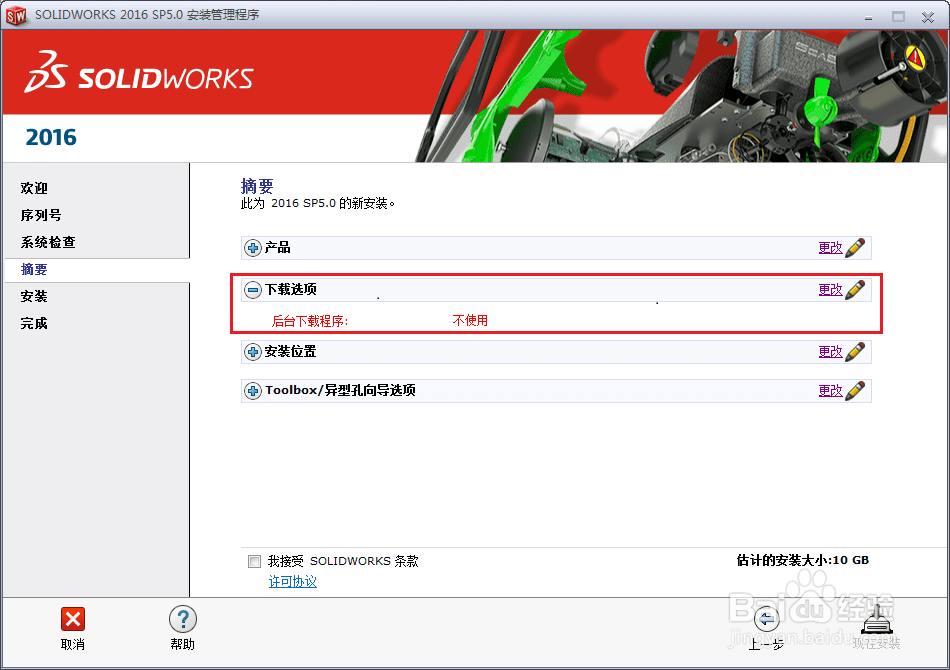
Task: Click the 估计的安装大小:10 GB text
Action: click(802, 560)
